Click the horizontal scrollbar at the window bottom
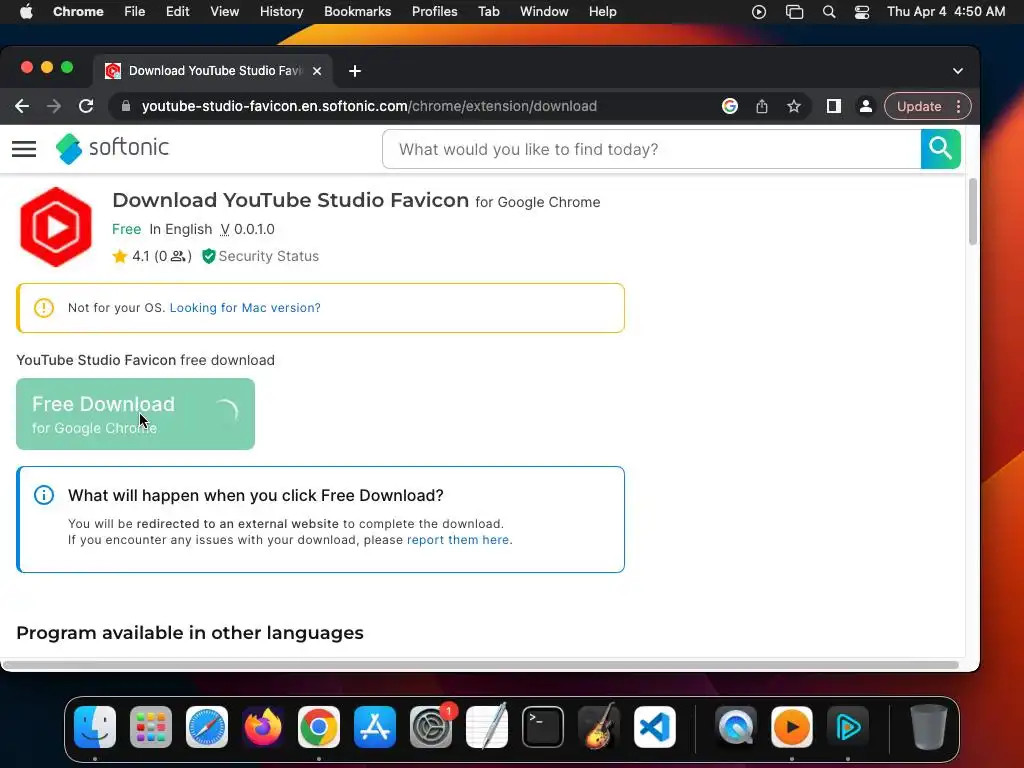 coord(481,665)
